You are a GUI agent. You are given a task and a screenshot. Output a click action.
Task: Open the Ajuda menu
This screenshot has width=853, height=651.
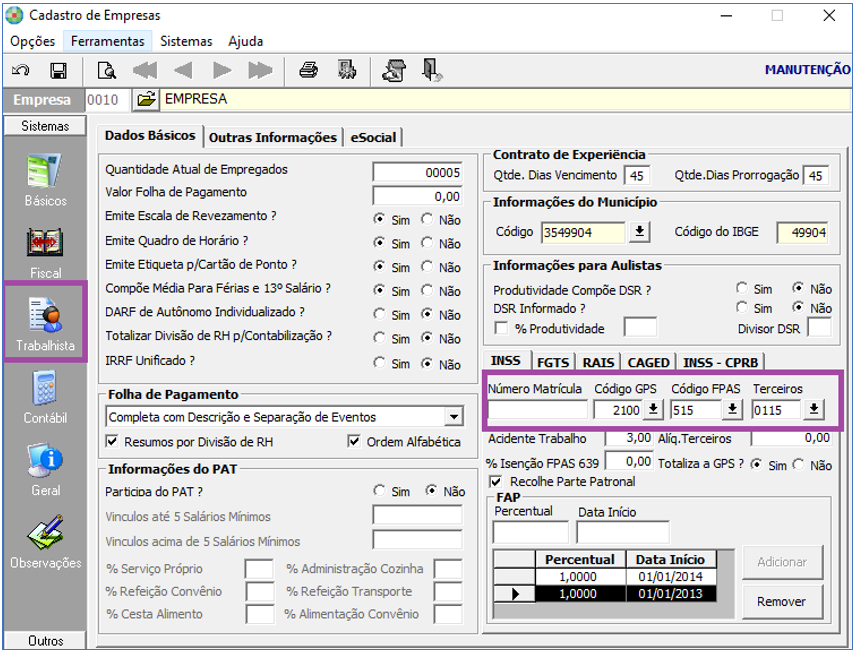point(245,41)
